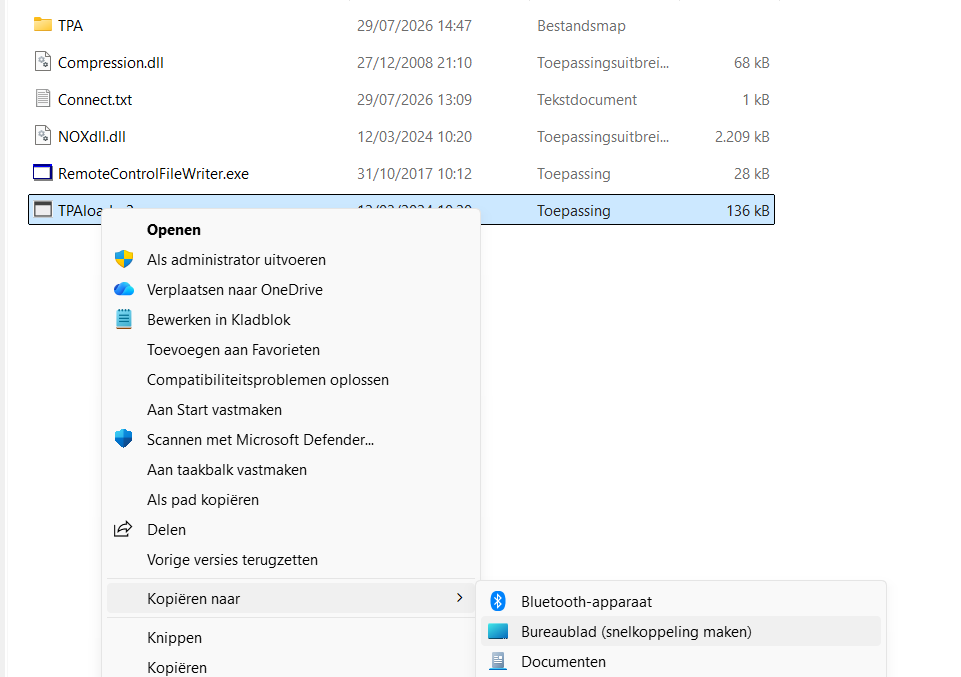Select Vorige versies terugzetten

tap(291, 560)
